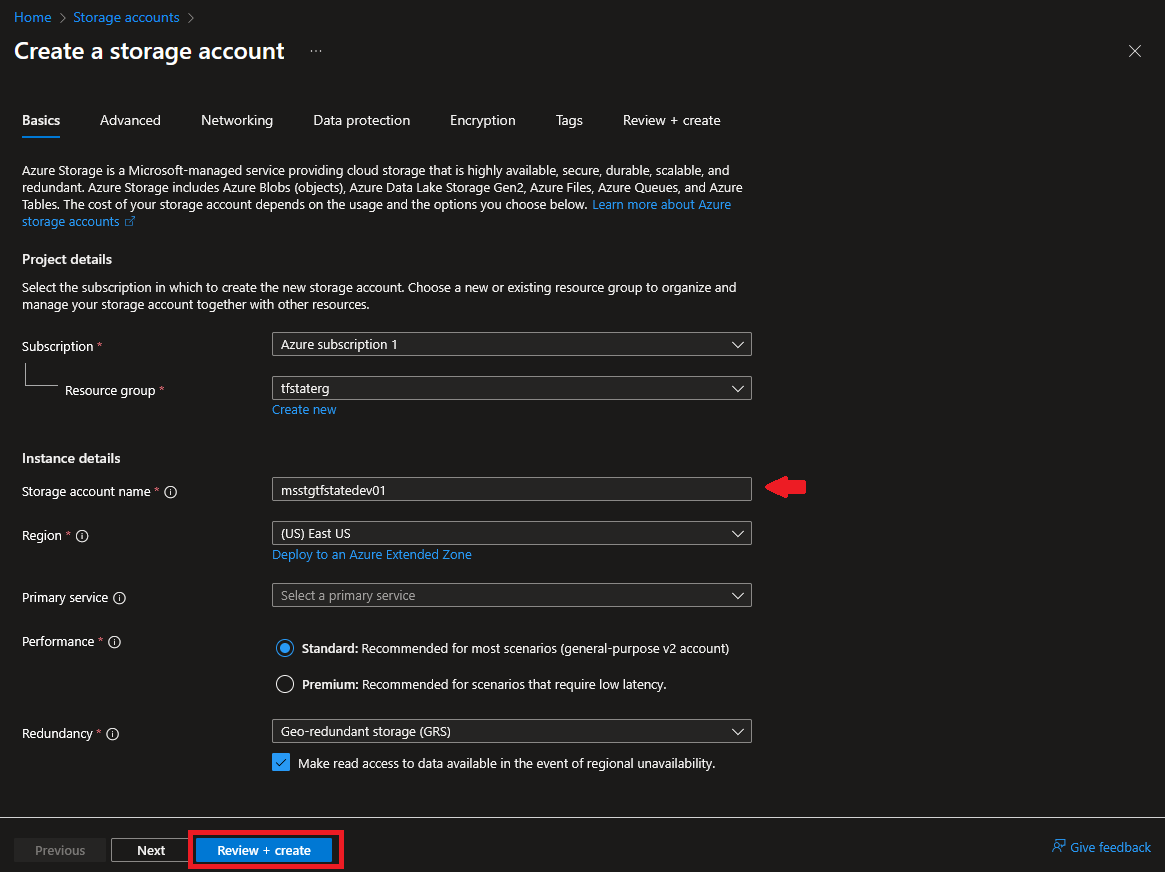
Task: Click the info icon beside Storage account name
Action: click(171, 492)
